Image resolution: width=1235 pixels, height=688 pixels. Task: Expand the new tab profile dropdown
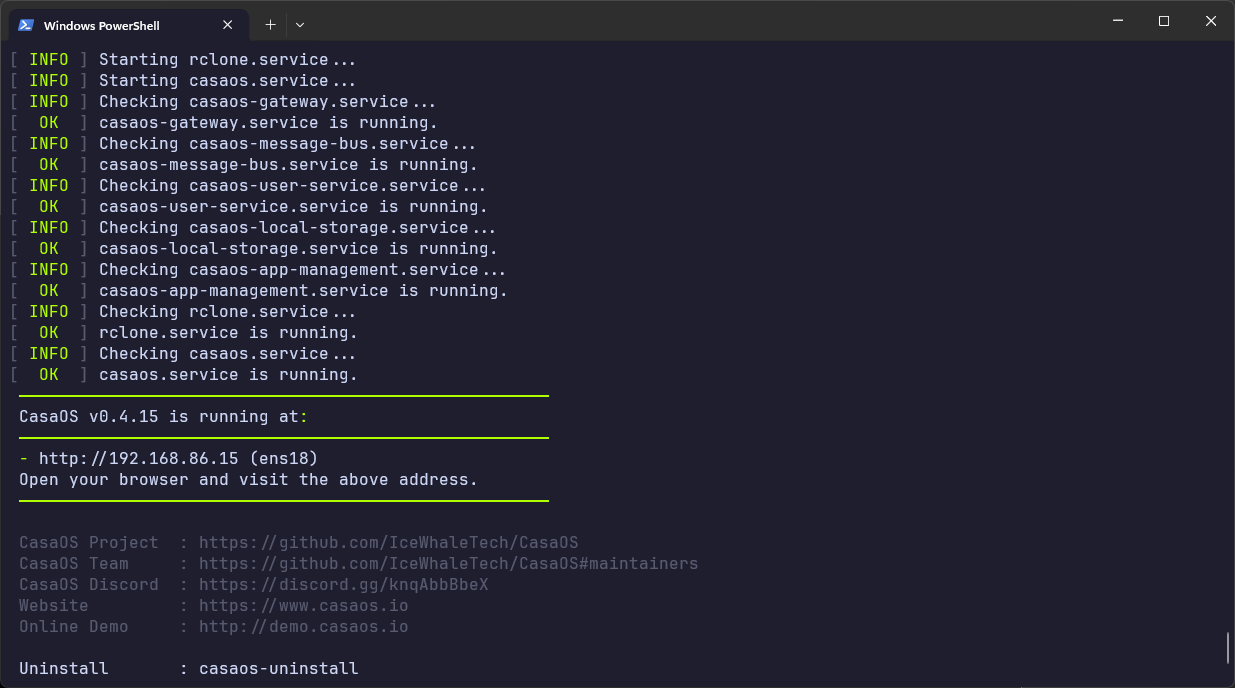[x=300, y=24]
